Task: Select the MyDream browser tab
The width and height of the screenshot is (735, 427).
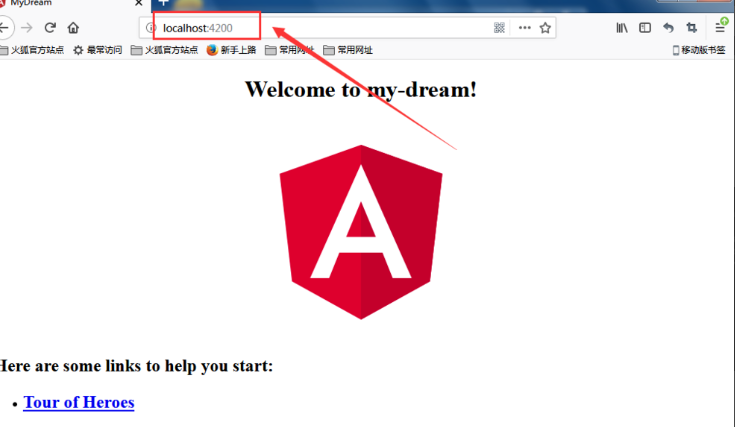Action: tap(75, 3)
